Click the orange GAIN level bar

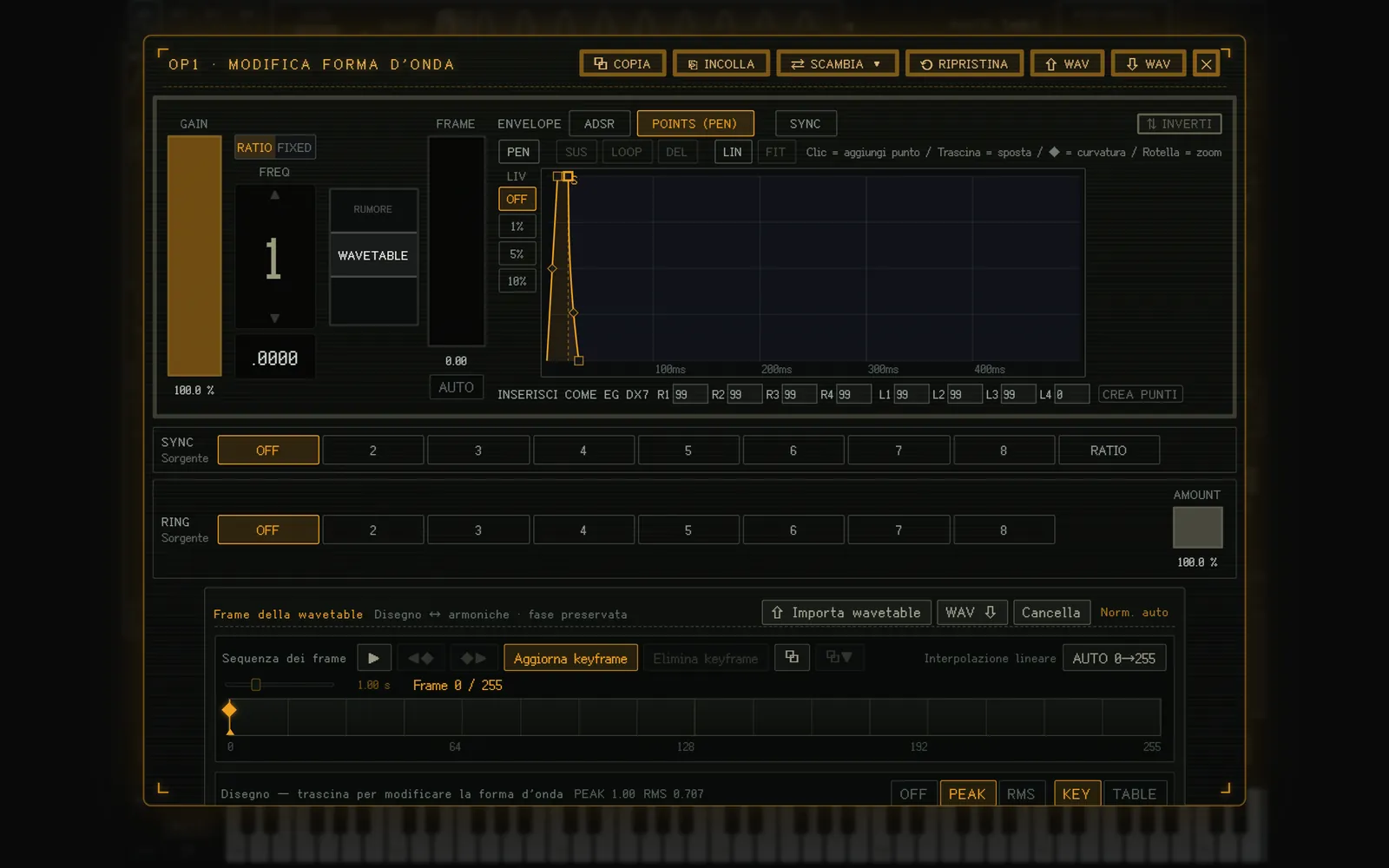point(194,255)
